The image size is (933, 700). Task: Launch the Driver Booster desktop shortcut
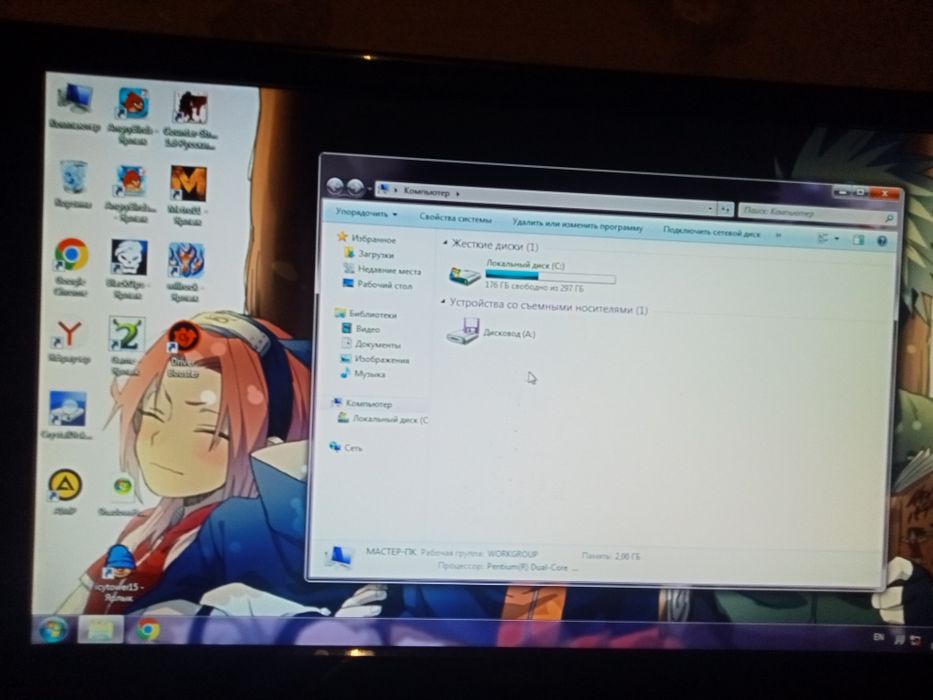(184, 349)
